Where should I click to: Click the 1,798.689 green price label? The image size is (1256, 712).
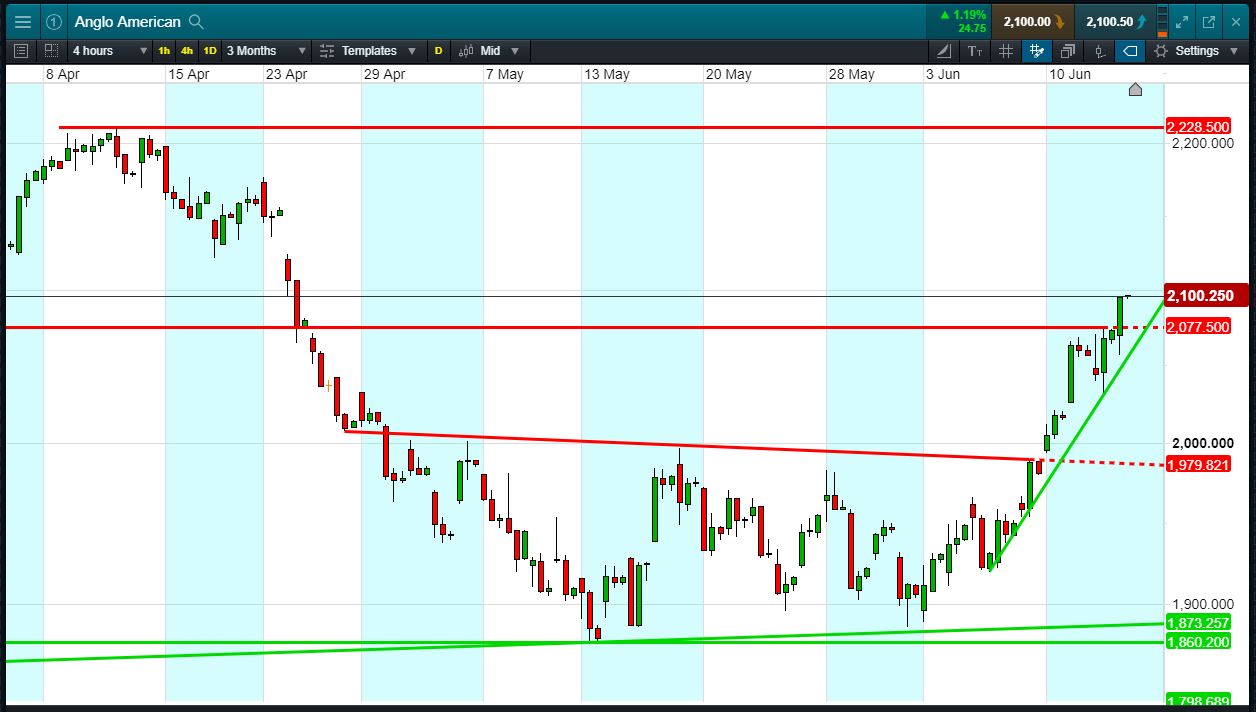[1198, 701]
